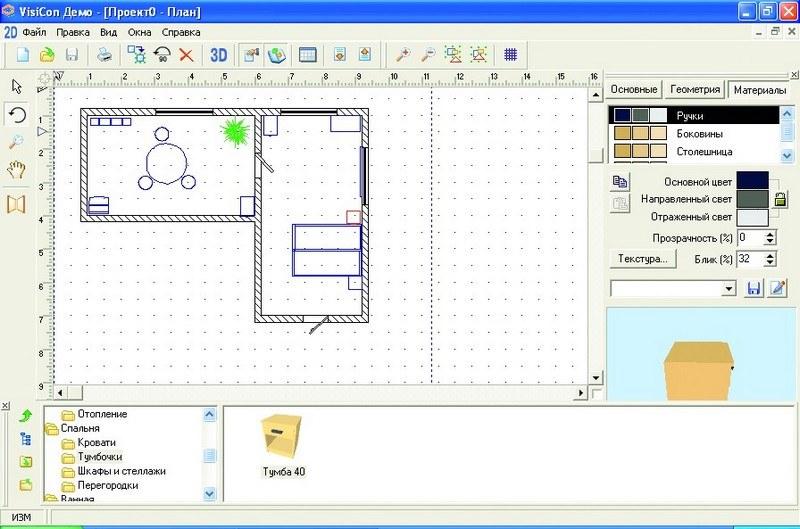
Task: Open the material preset dropdown
Action: [x=728, y=288]
